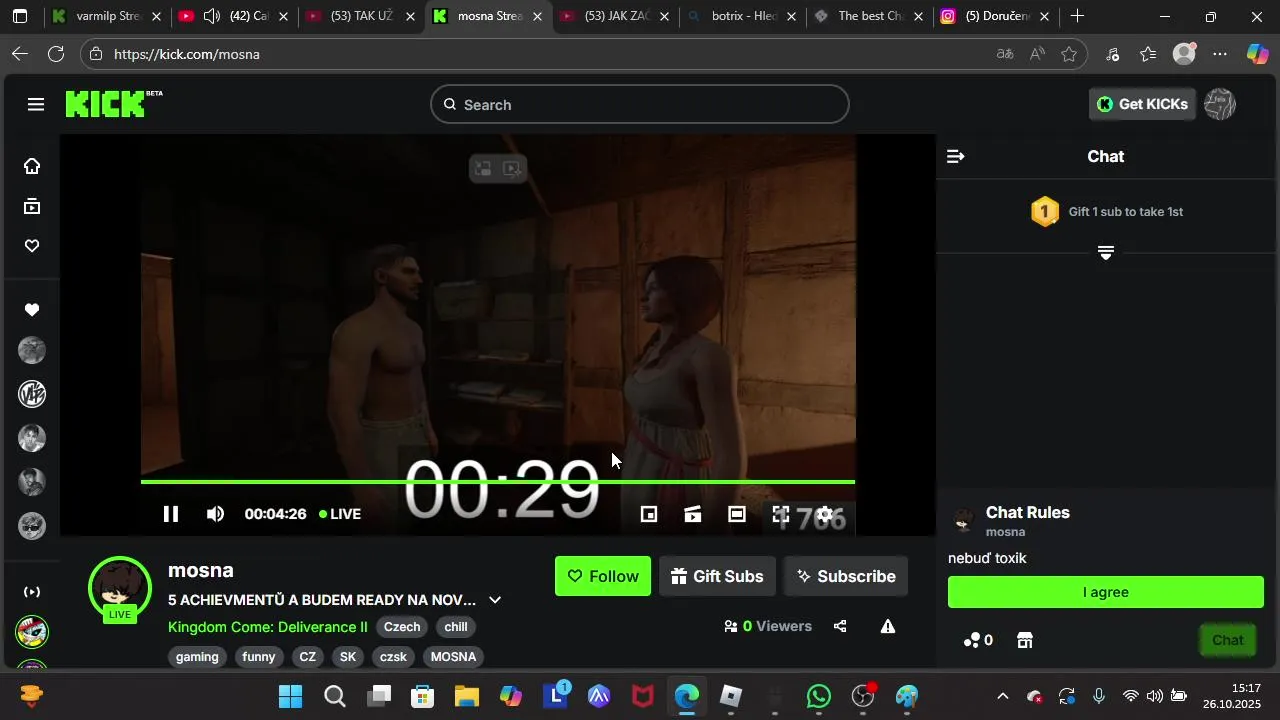This screenshot has height=720, width=1280.
Task: Expand the gift leaderboard chevron
Action: (1106, 253)
